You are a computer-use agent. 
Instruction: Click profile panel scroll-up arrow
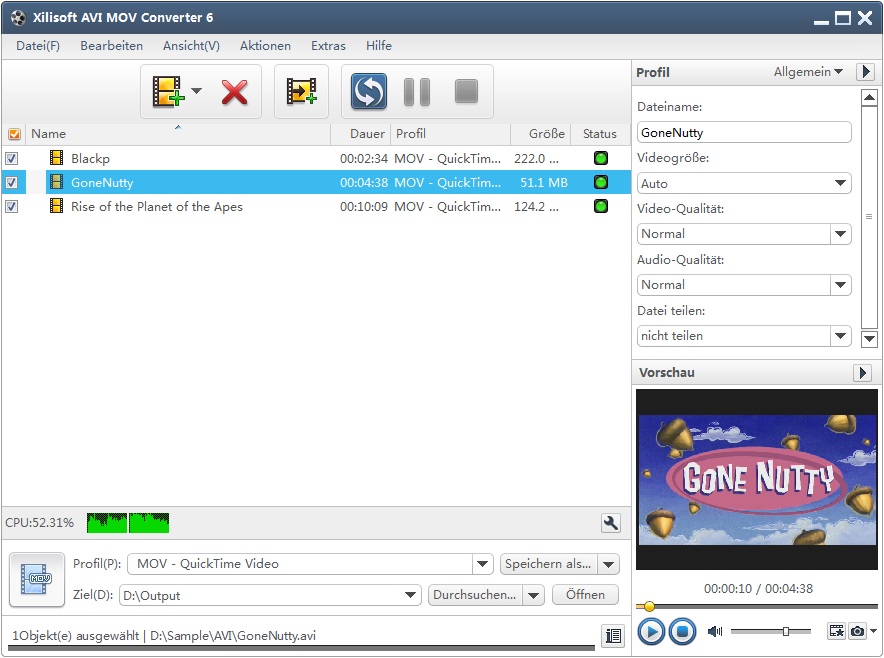coord(869,98)
